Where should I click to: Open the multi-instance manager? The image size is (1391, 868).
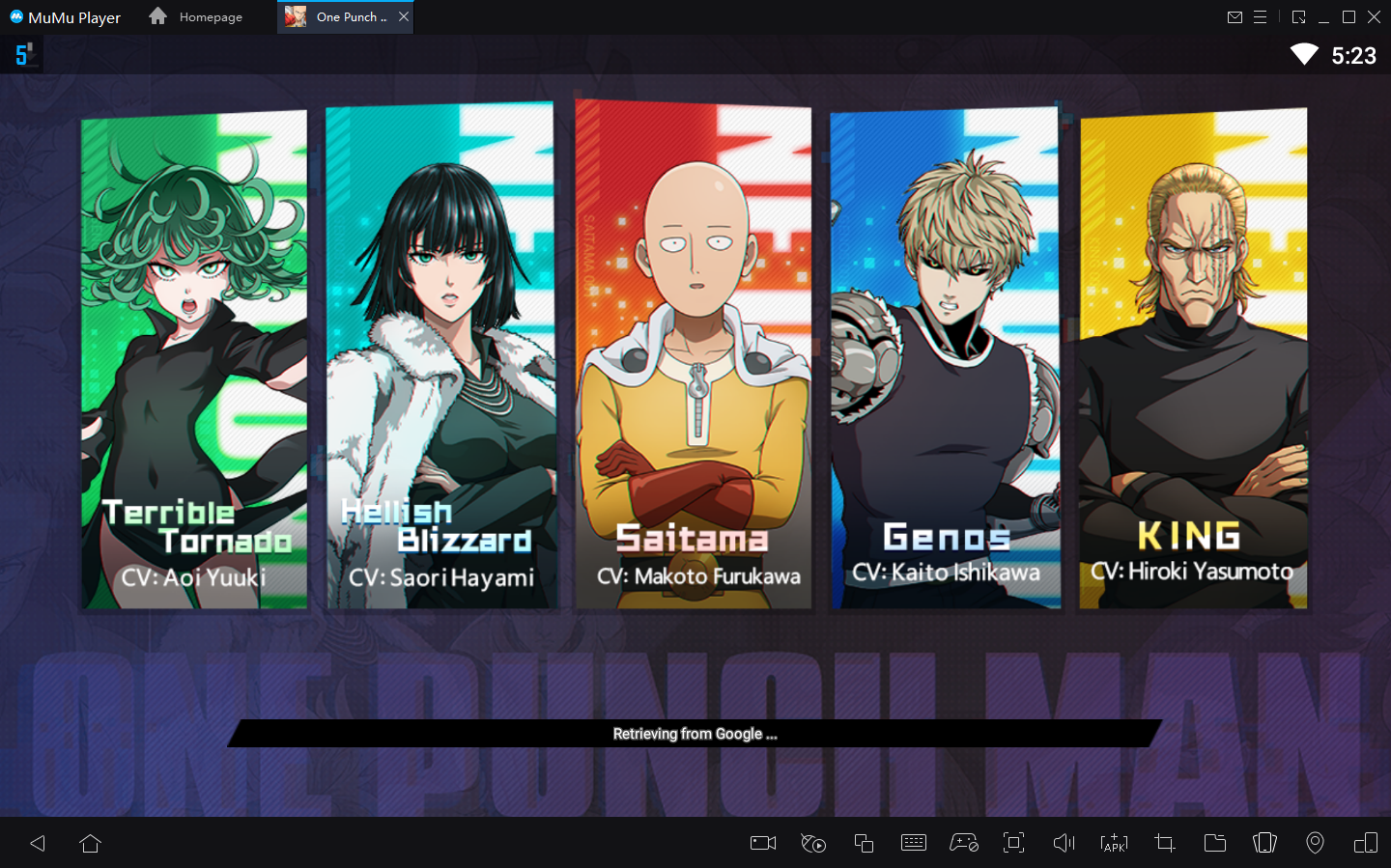(x=863, y=843)
